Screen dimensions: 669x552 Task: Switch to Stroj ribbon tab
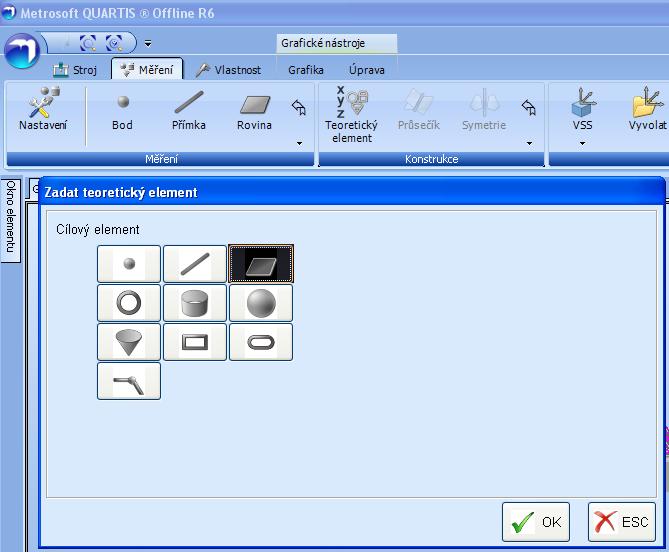tap(75, 70)
